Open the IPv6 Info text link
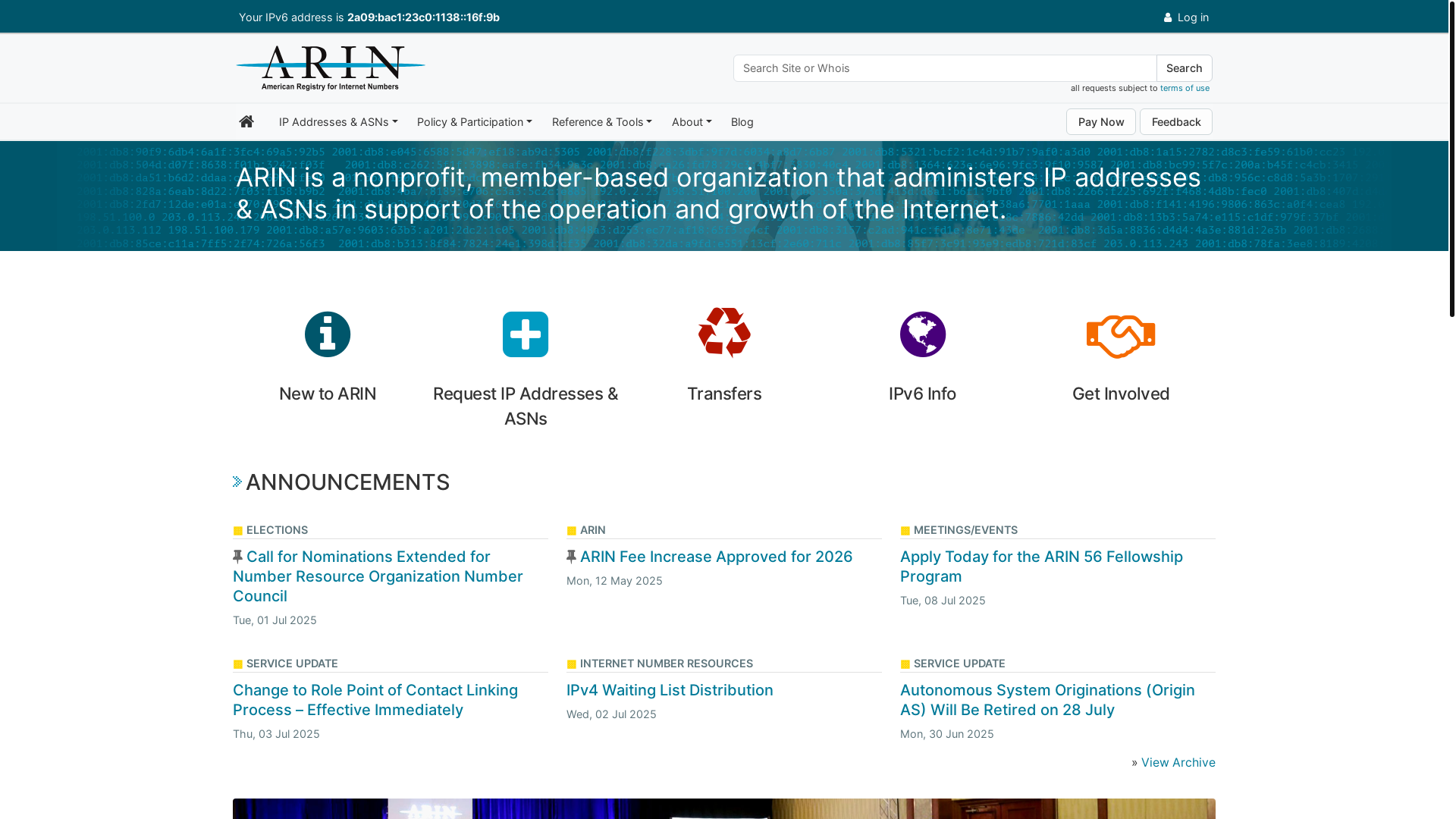Image resolution: width=1456 pixels, height=819 pixels. (922, 394)
